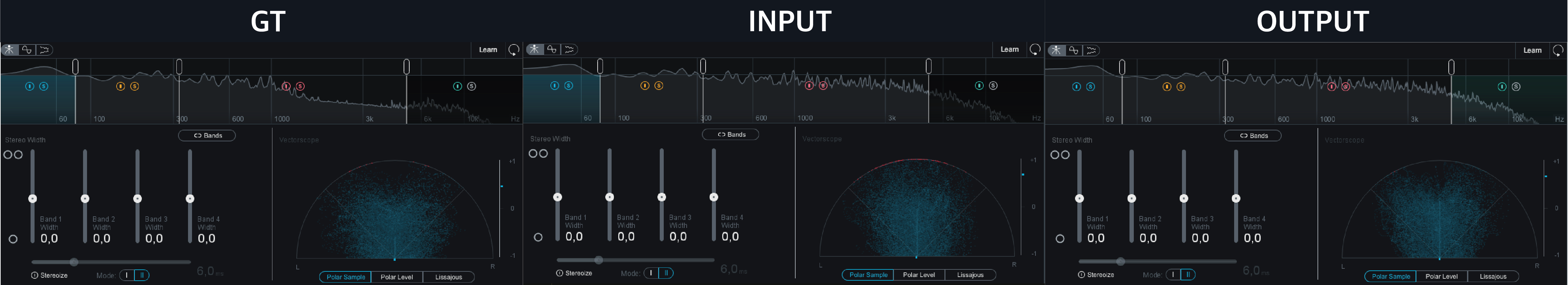
Task: Select the filter curve view icon in INPUT panel
Action: (551, 49)
